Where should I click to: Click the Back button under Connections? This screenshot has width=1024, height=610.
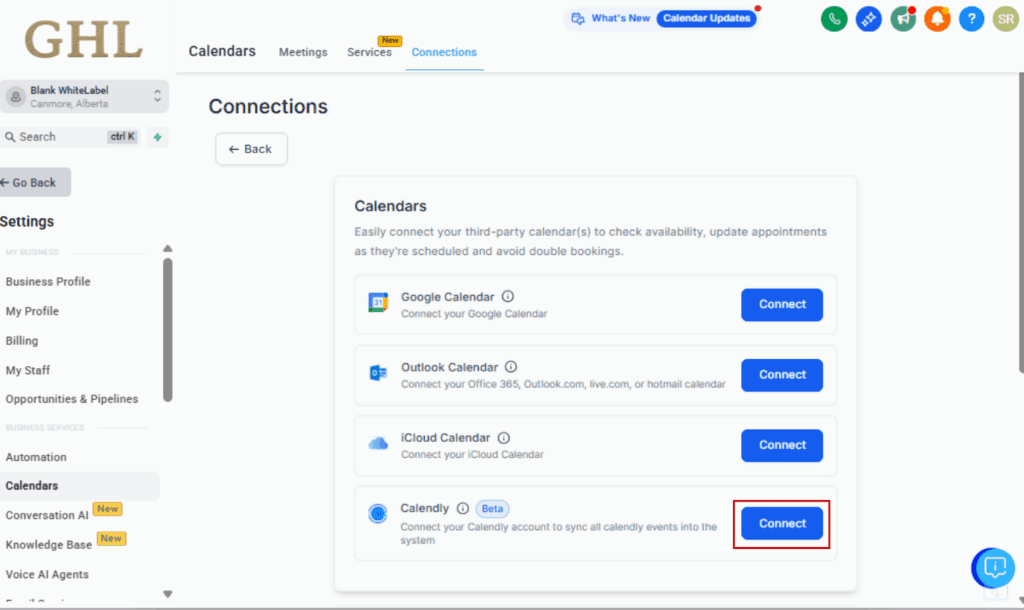(251, 149)
